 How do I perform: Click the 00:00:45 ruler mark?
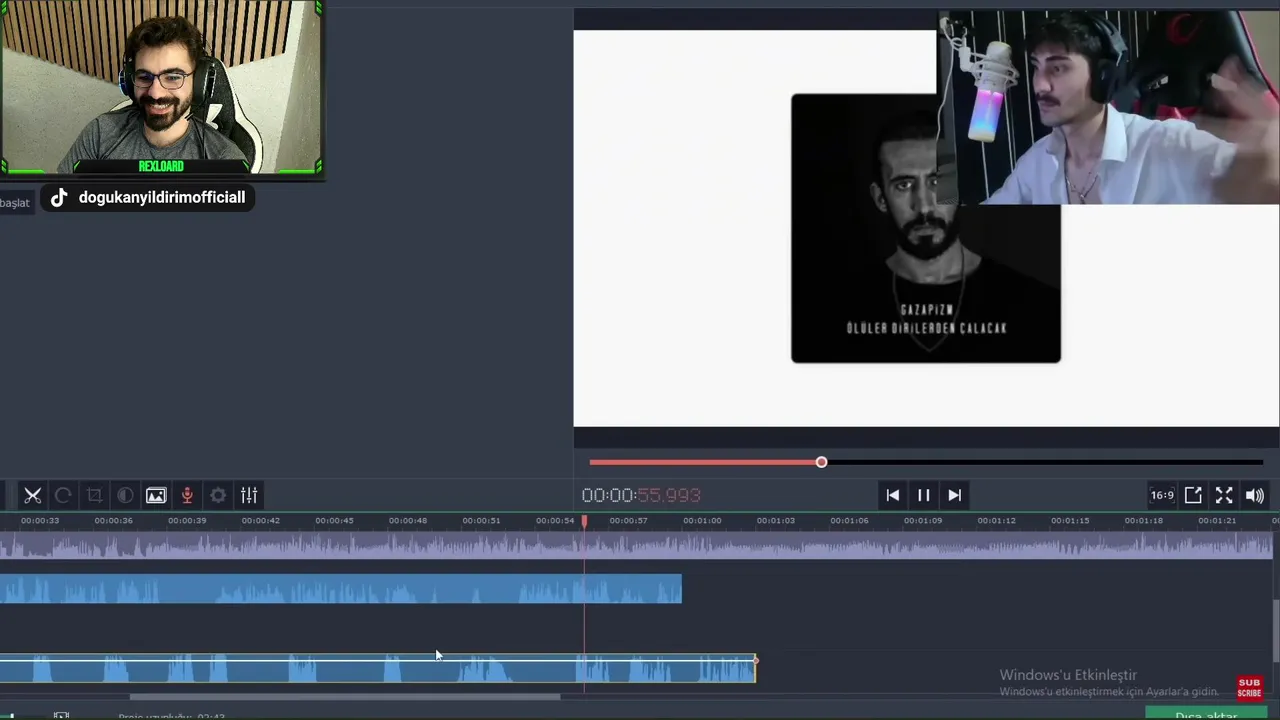(334, 521)
